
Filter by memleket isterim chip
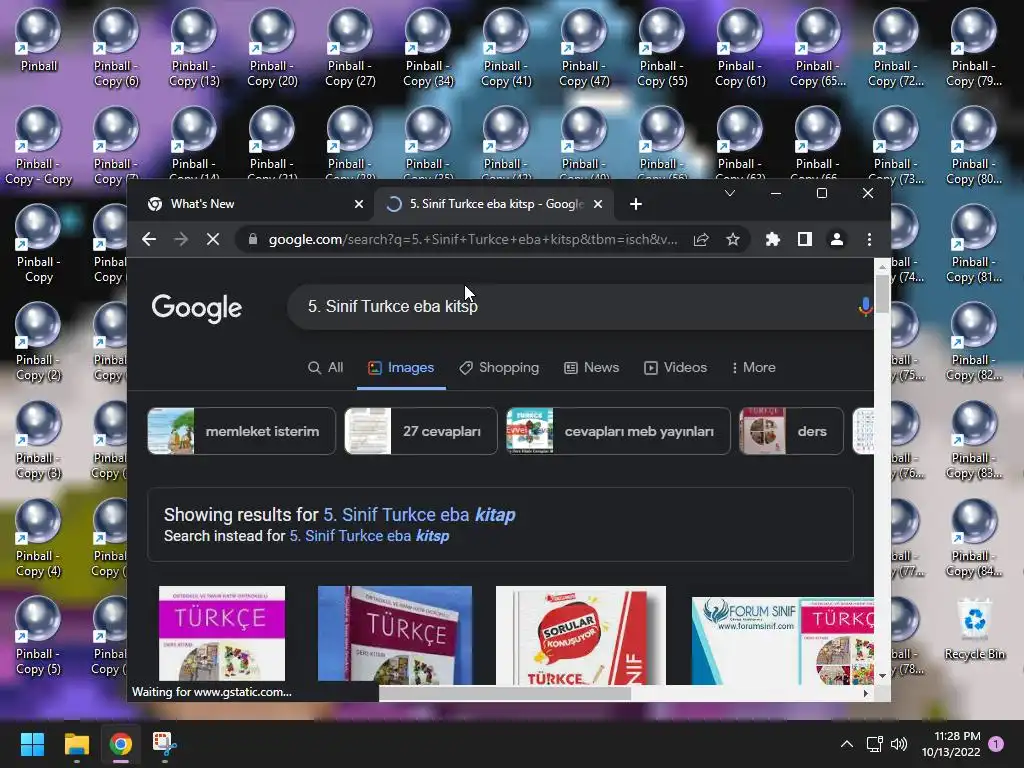(x=242, y=431)
